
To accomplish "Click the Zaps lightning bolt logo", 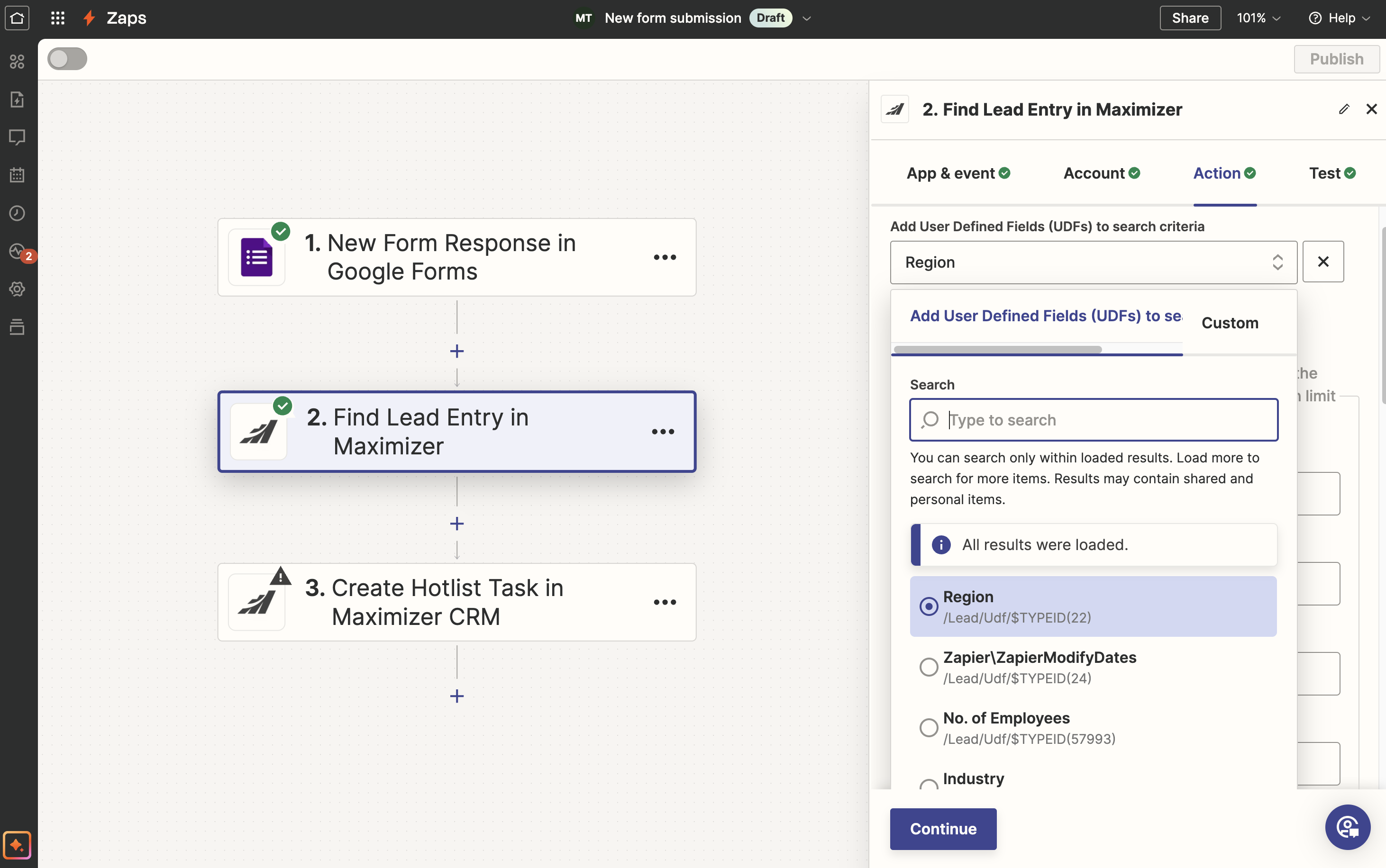I will pyautogui.click(x=89, y=18).
